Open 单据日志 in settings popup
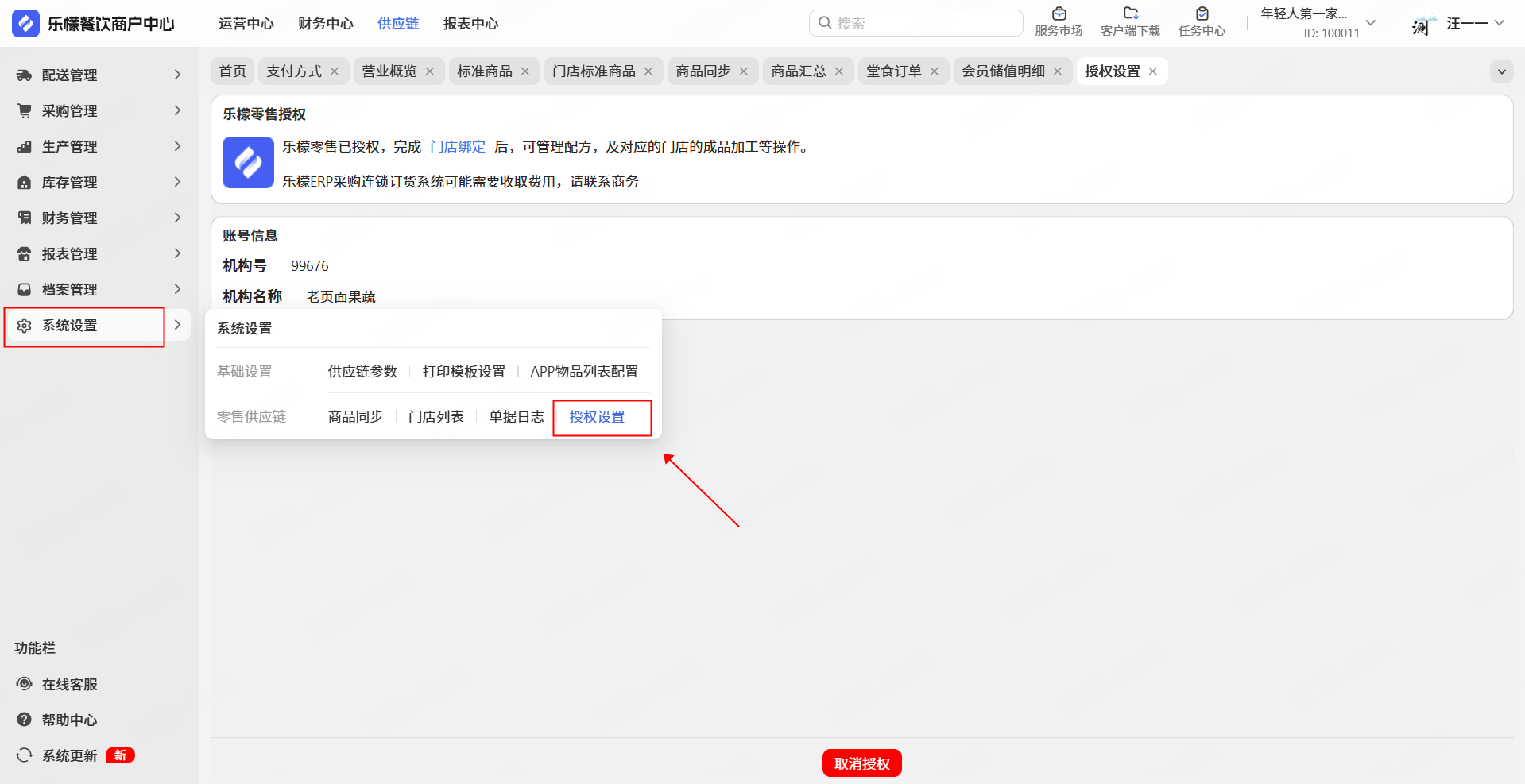This screenshot has width=1525, height=784. point(517,417)
